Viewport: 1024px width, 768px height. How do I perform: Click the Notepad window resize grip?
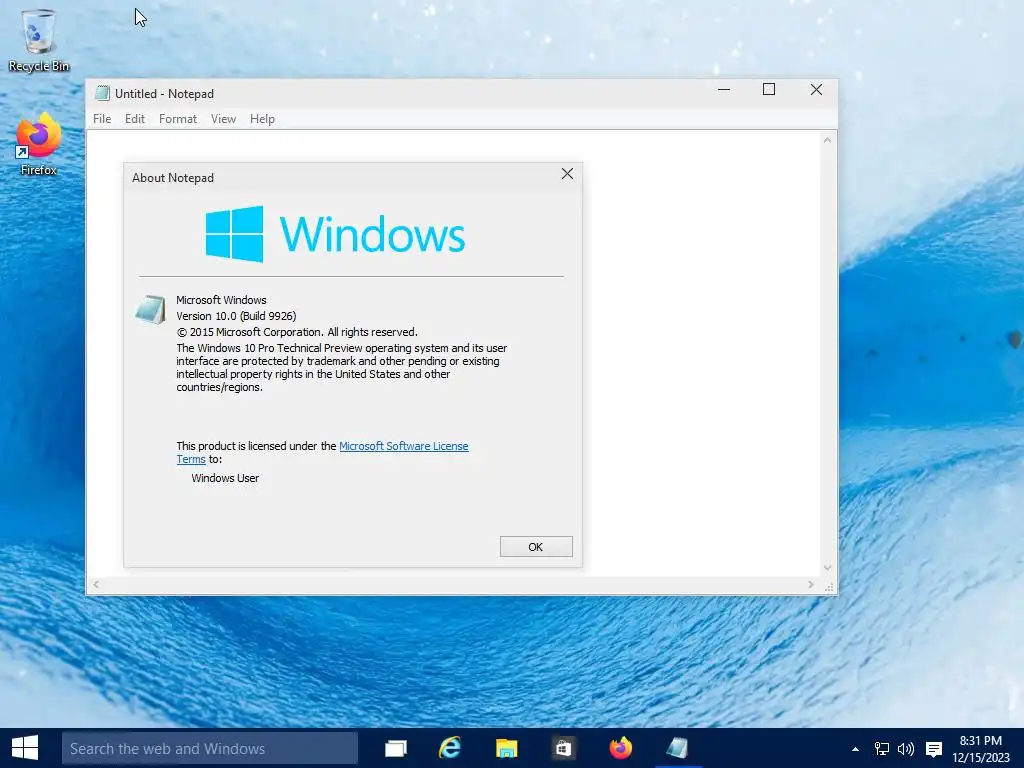click(x=829, y=587)
